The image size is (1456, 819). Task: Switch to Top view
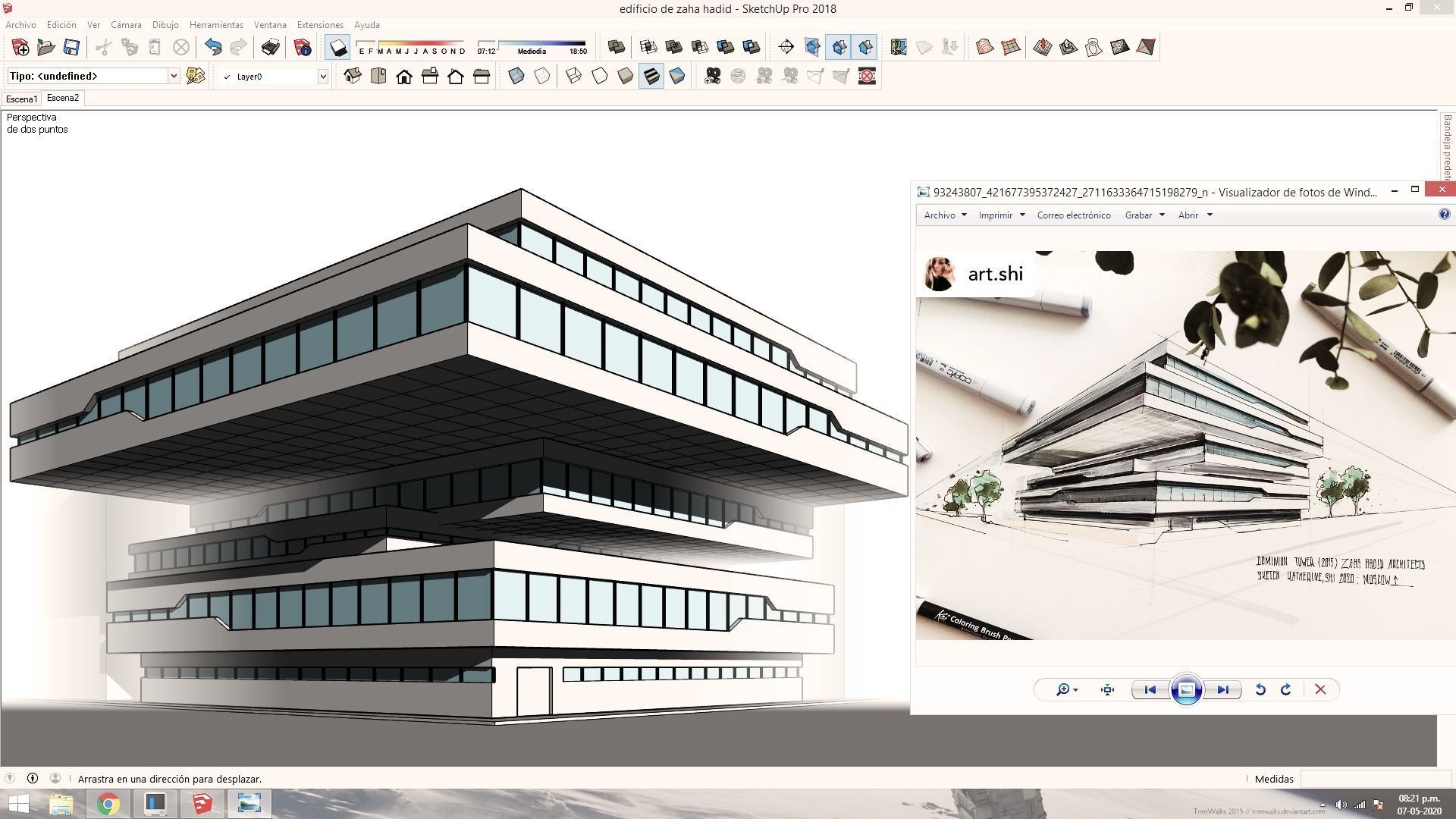point(378,76)
